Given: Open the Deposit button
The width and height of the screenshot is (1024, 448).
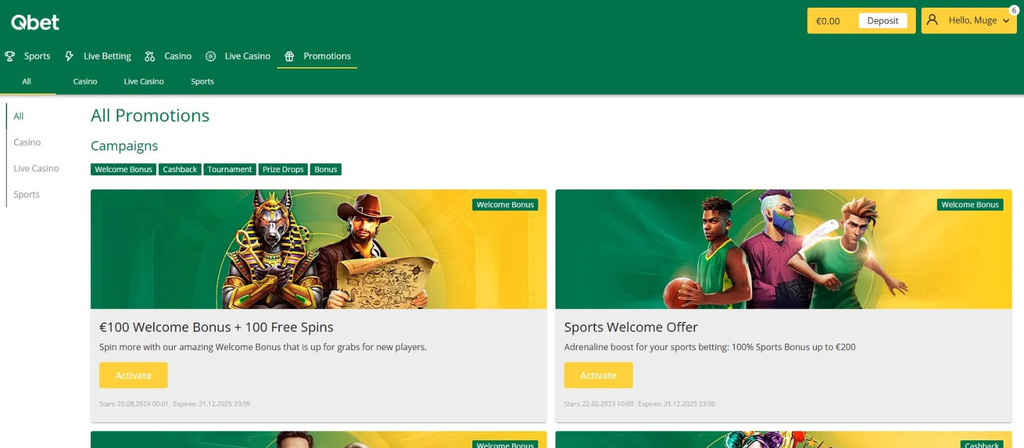Looking at the screenshot, I should pyautogui.click(x=883, y=21).
